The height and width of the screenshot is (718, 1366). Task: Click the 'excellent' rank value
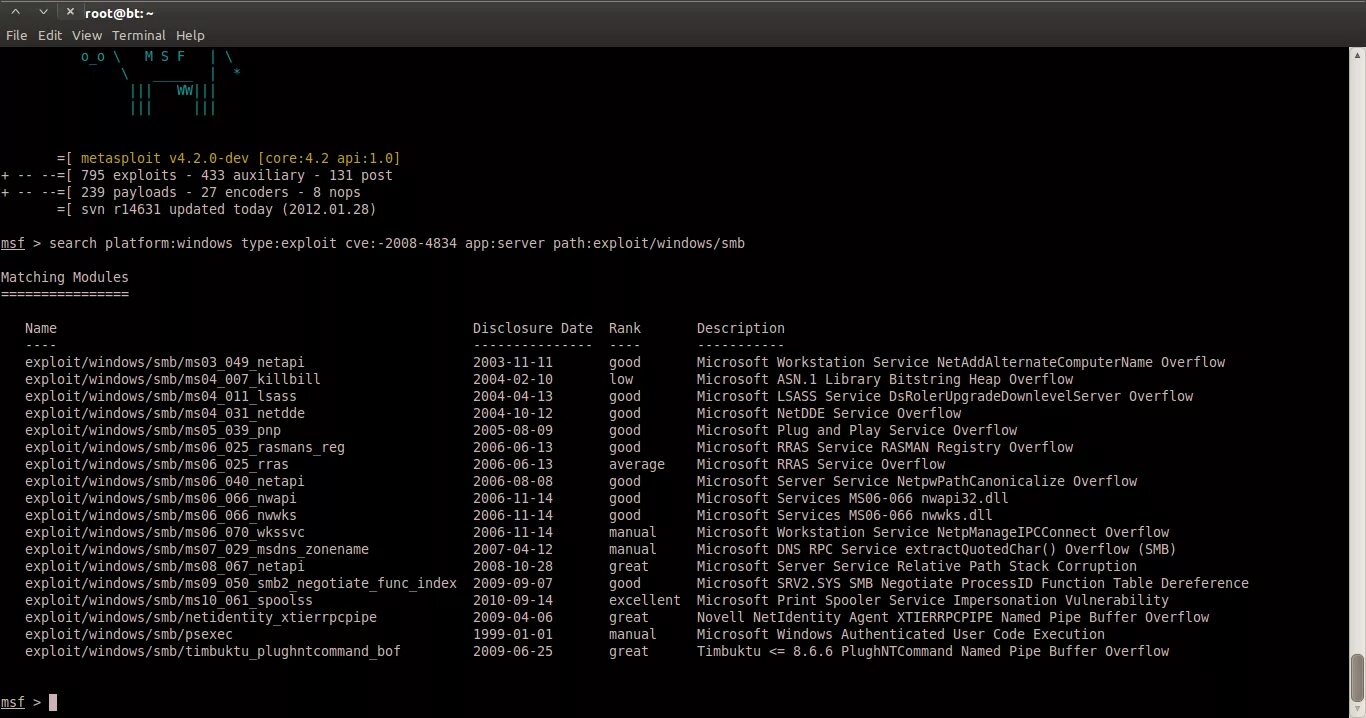point(645,600)
